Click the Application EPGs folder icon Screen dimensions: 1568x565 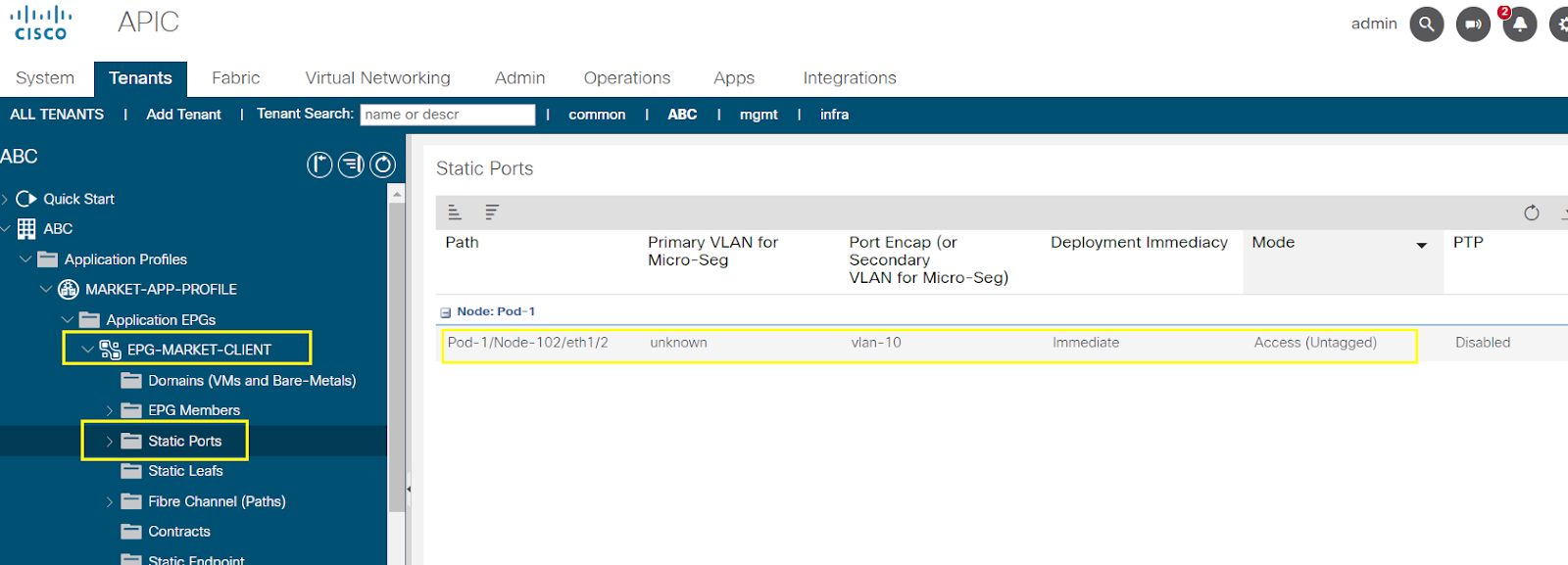click(x=89, y=320)
